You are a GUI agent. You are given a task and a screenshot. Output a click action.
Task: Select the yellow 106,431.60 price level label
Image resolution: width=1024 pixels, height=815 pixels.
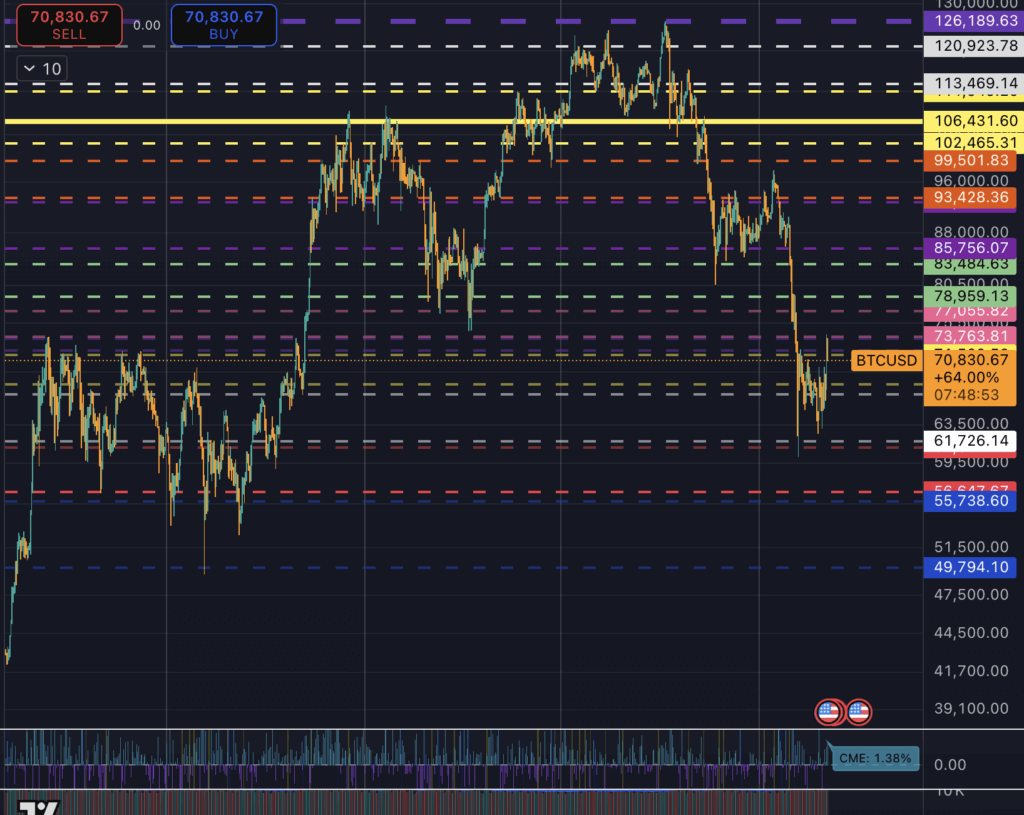pos(968,121)
